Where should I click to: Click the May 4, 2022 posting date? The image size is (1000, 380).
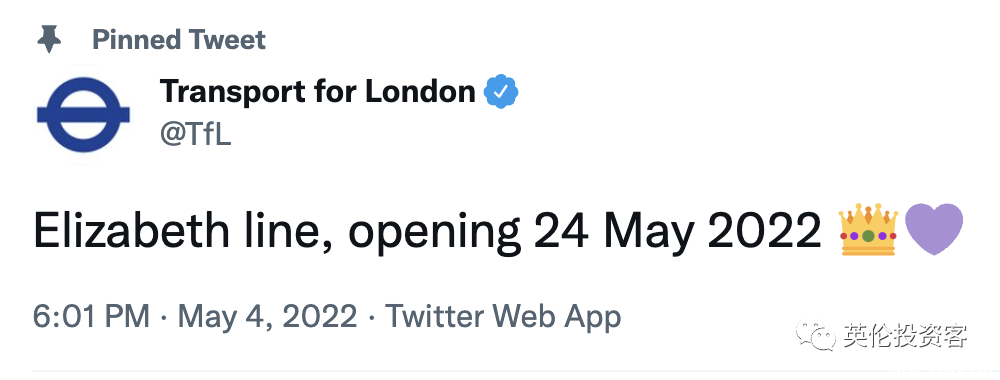pos(267,316)
